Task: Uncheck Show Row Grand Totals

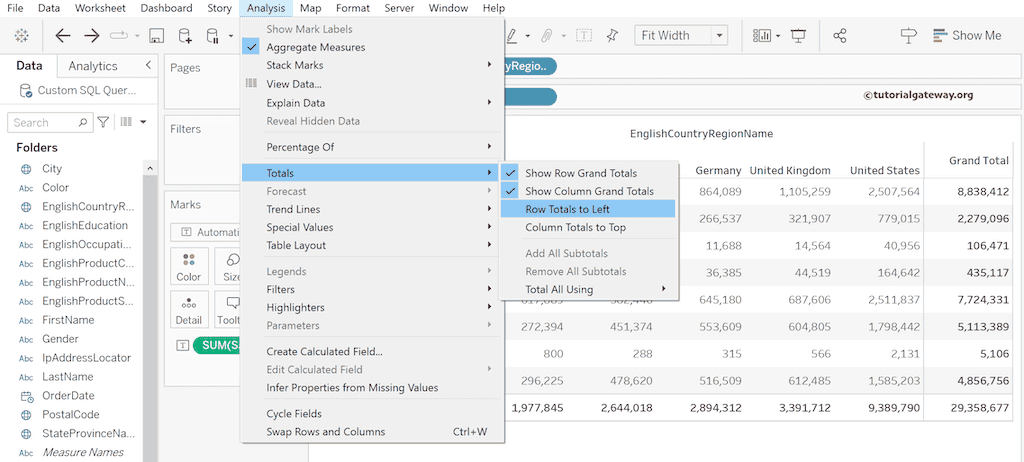Action: 580,173
